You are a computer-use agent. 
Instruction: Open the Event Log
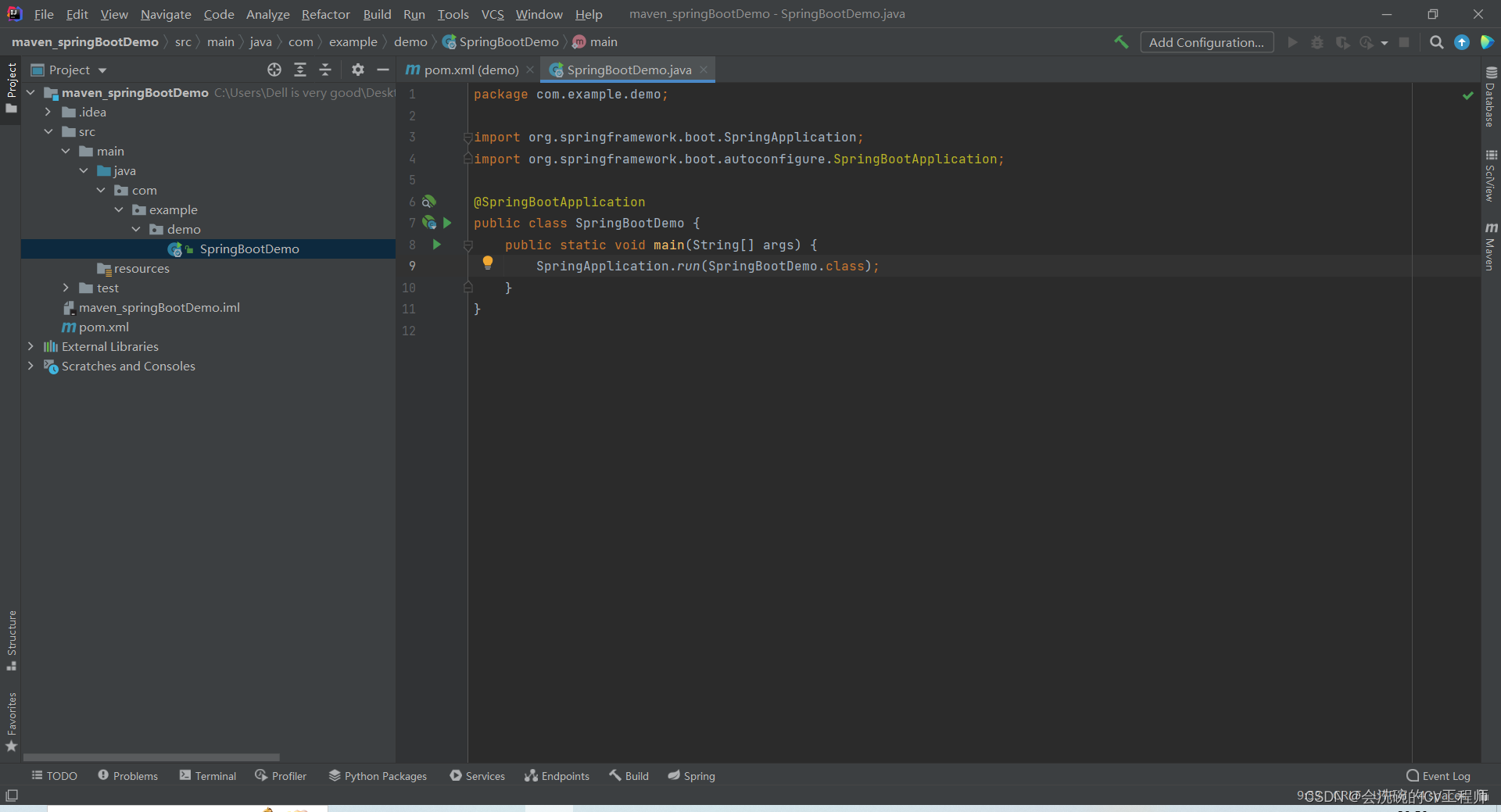pyautogui.click(x=1438, y=775)
